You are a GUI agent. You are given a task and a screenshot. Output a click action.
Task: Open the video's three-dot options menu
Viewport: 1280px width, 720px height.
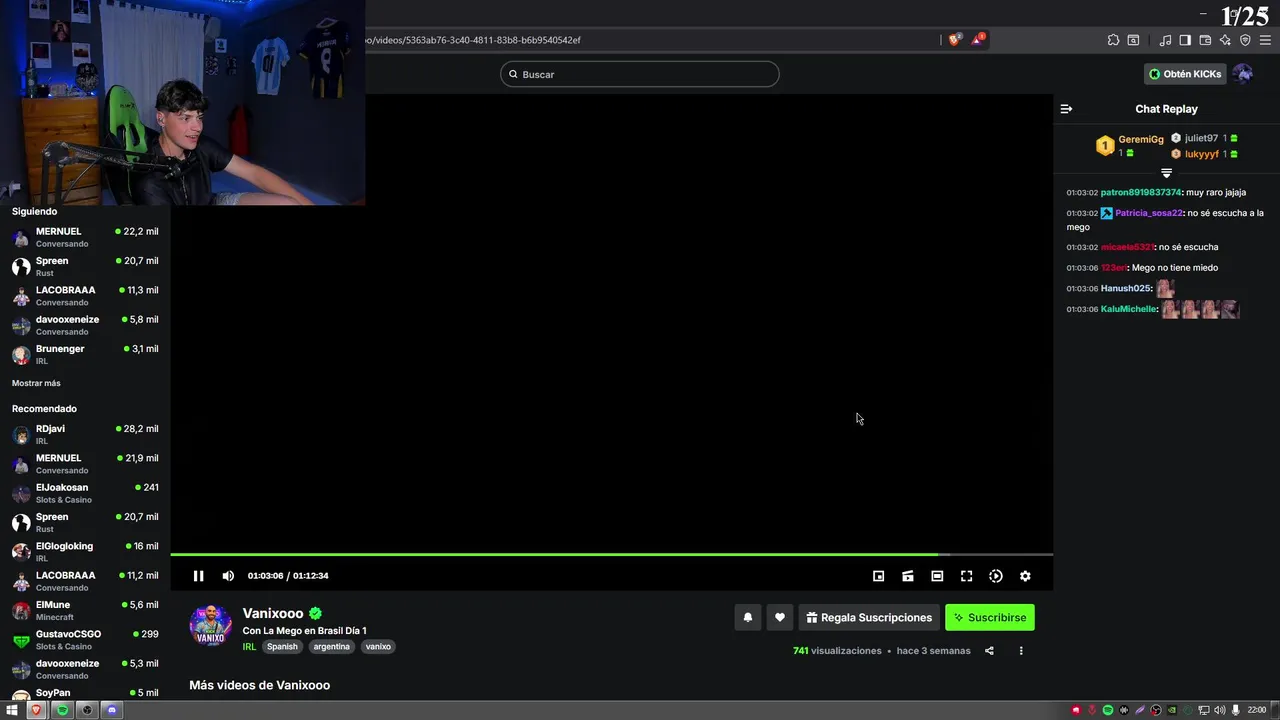click(1021, 651)
